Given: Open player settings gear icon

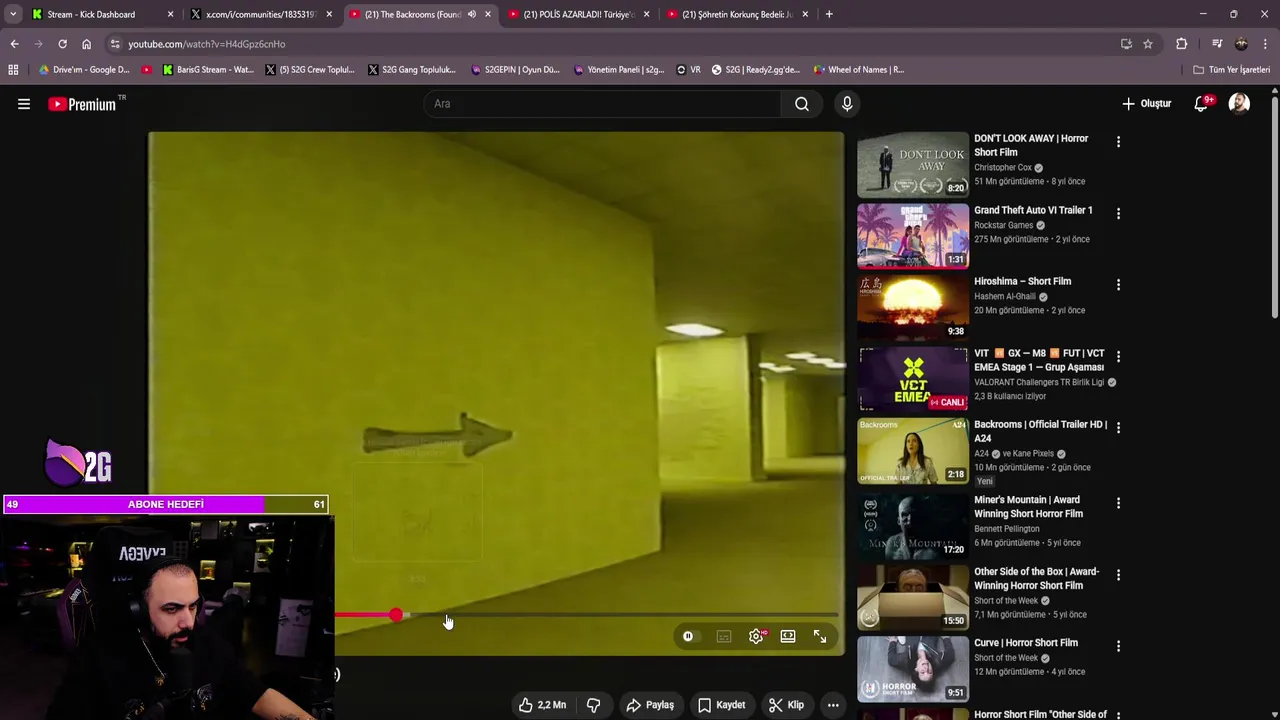Looking at the screenshot, I should pos(756,636).
